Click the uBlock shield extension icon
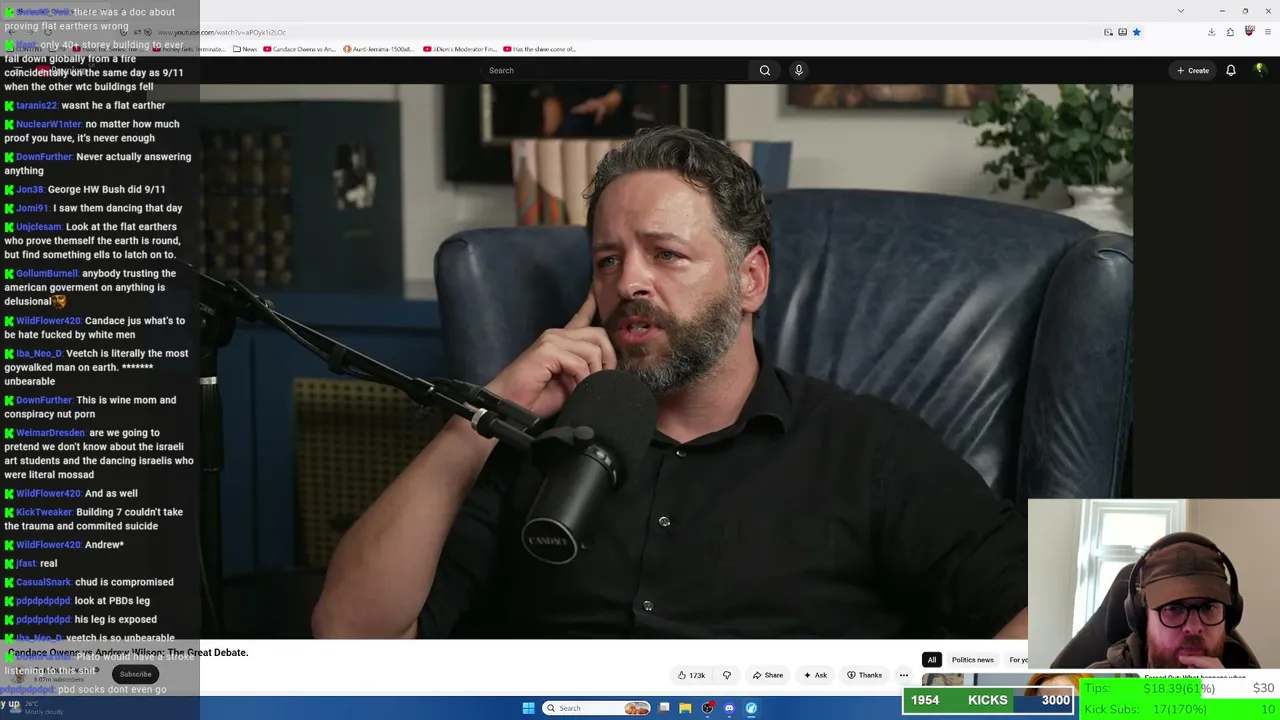Viewport: 1280px width, 720px height. [1249, 32]
